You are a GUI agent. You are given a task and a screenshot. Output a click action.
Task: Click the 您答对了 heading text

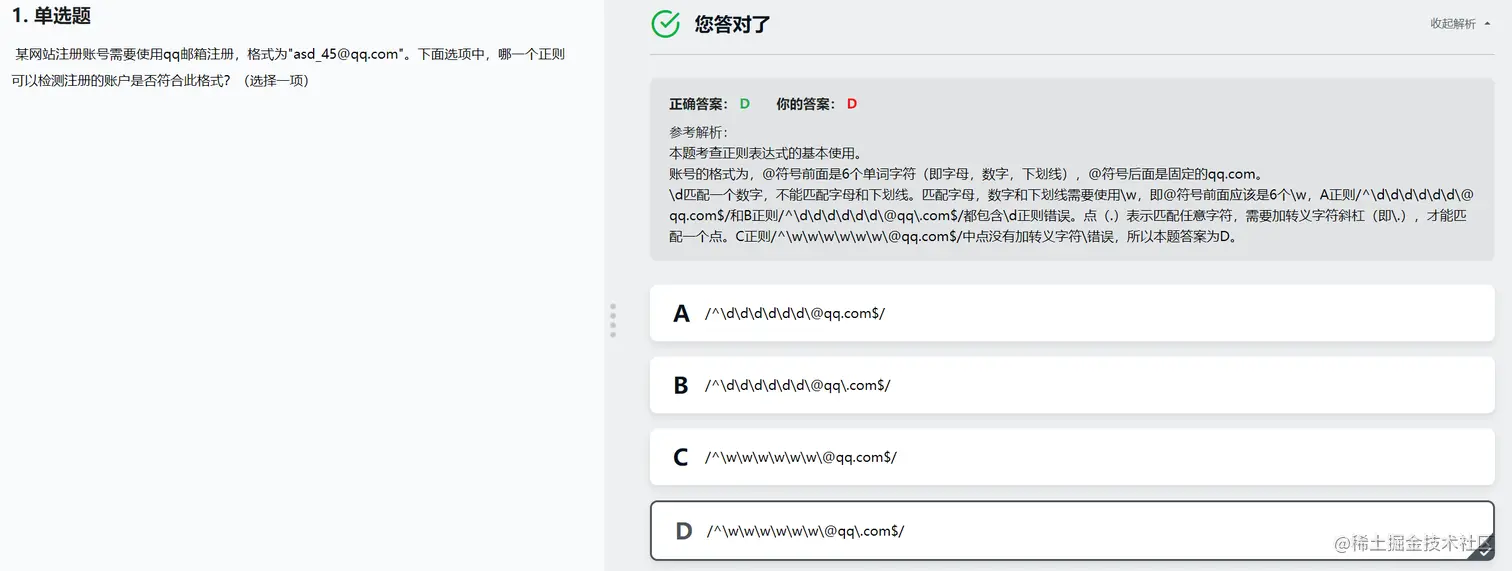point(733,25)
